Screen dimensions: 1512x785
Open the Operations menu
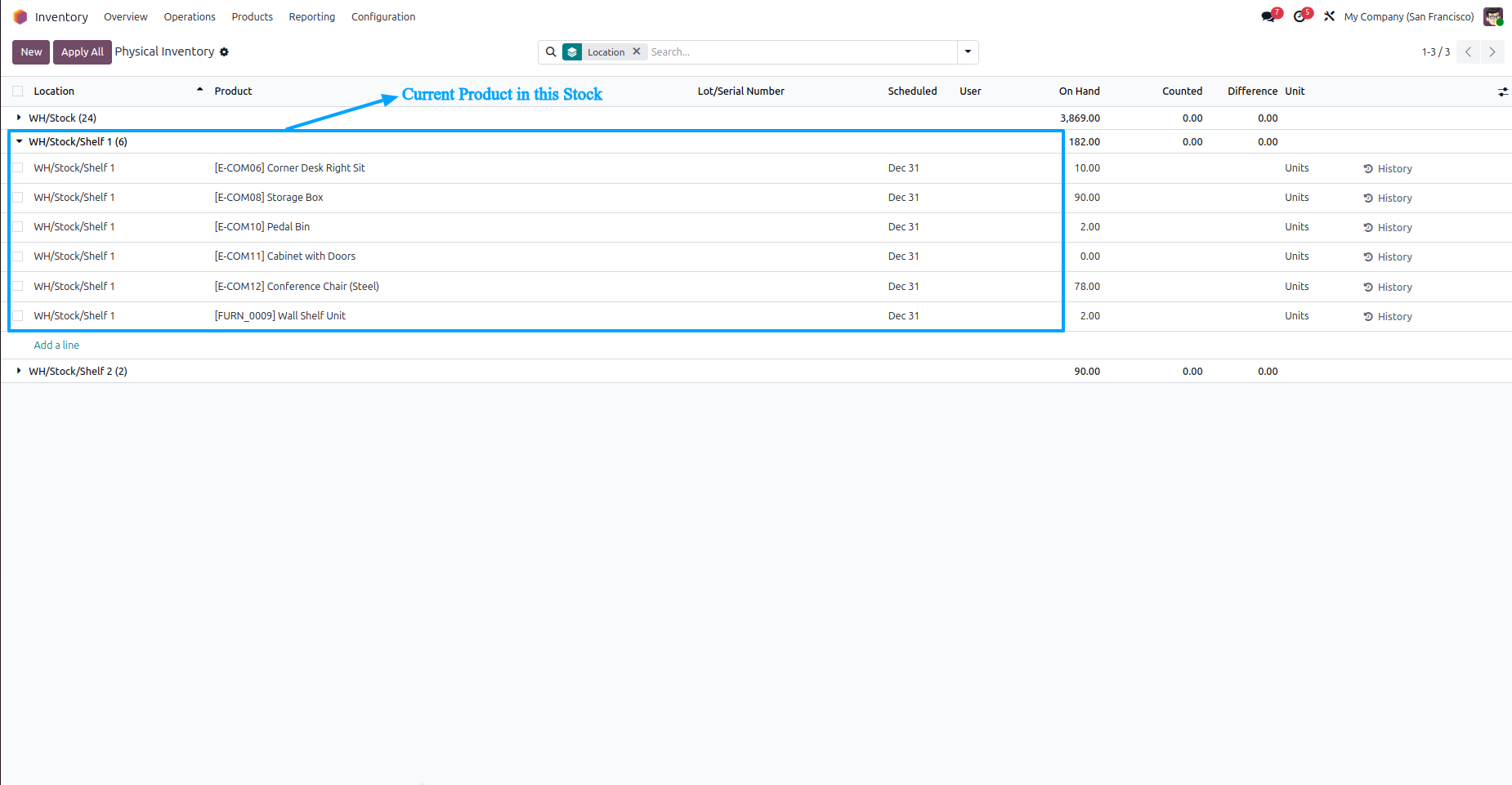[x=190, y=16]
